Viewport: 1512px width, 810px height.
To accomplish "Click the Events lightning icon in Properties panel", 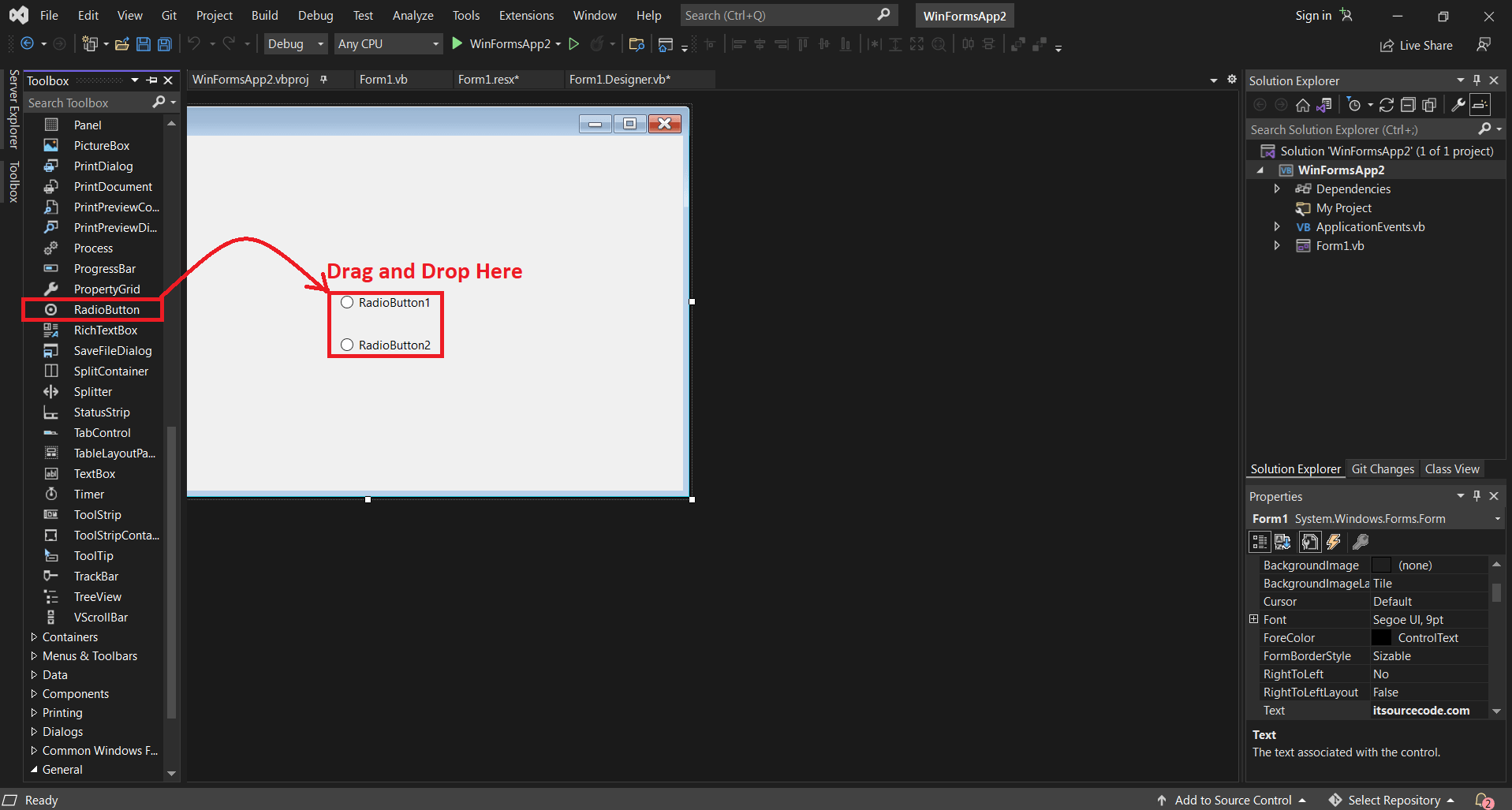I will pos(1334,542).
